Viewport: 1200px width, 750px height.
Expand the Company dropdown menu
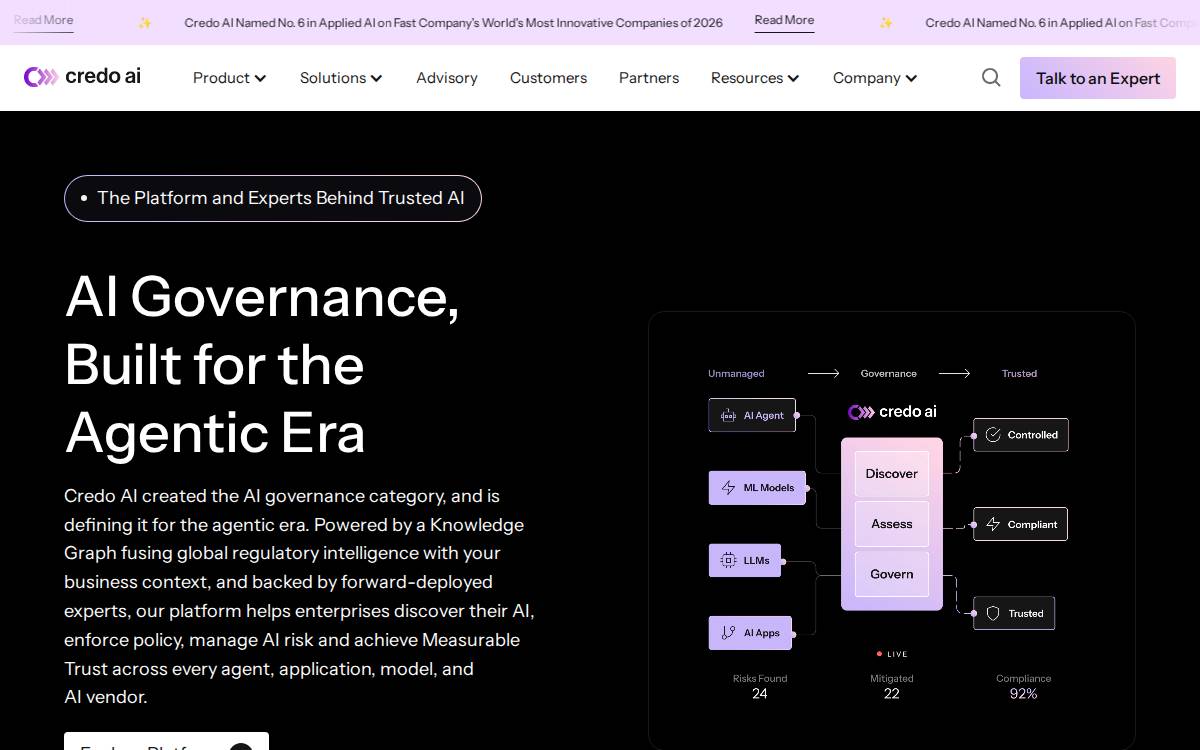(875, 78)
